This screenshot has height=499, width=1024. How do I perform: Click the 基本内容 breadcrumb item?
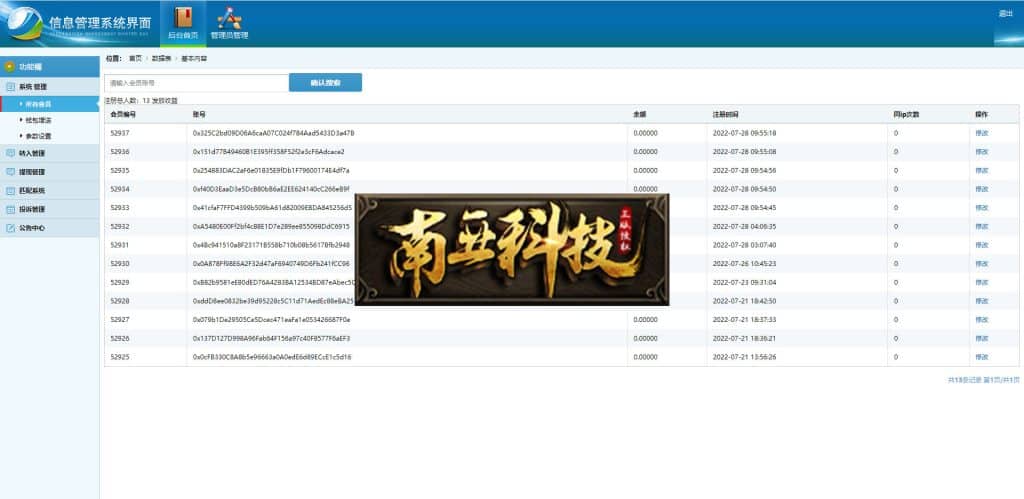(194, 59)
